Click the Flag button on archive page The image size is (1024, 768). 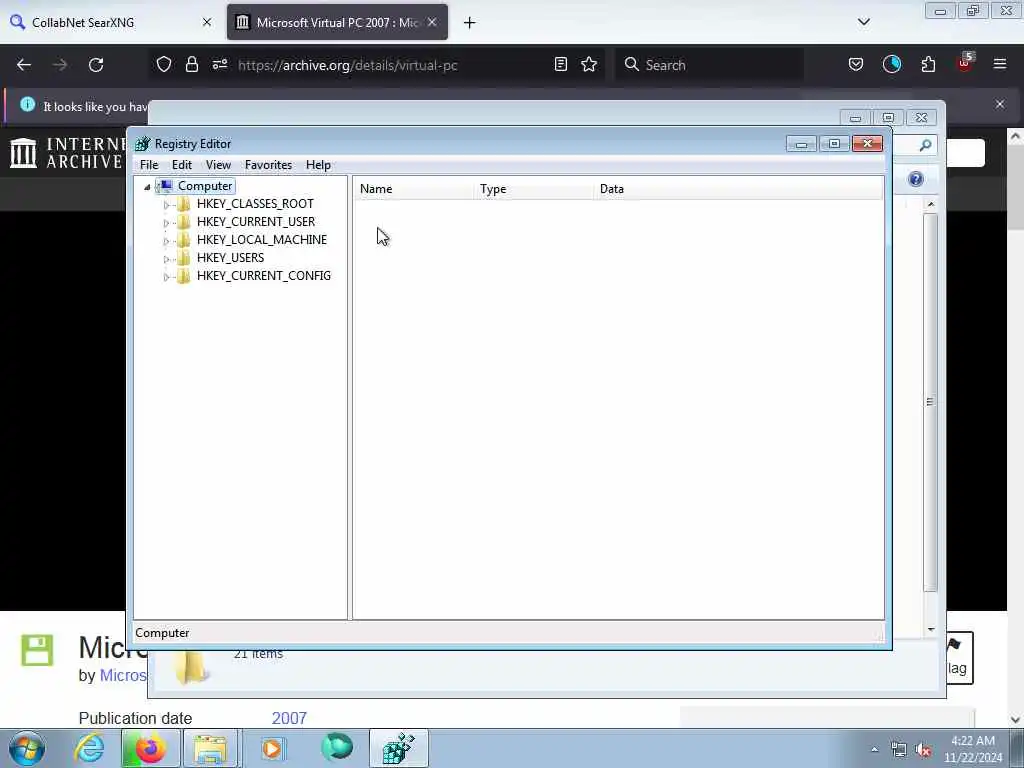point(958,658)
